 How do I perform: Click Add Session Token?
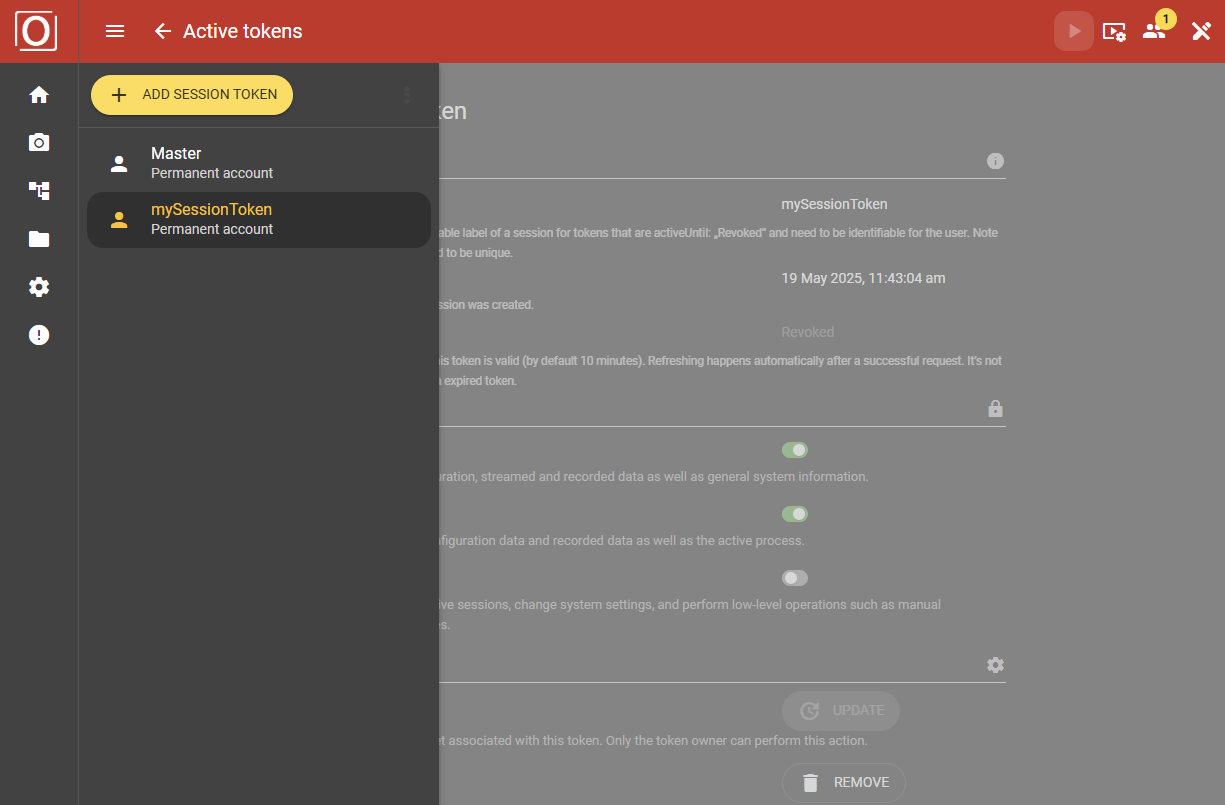click(191, 95)
